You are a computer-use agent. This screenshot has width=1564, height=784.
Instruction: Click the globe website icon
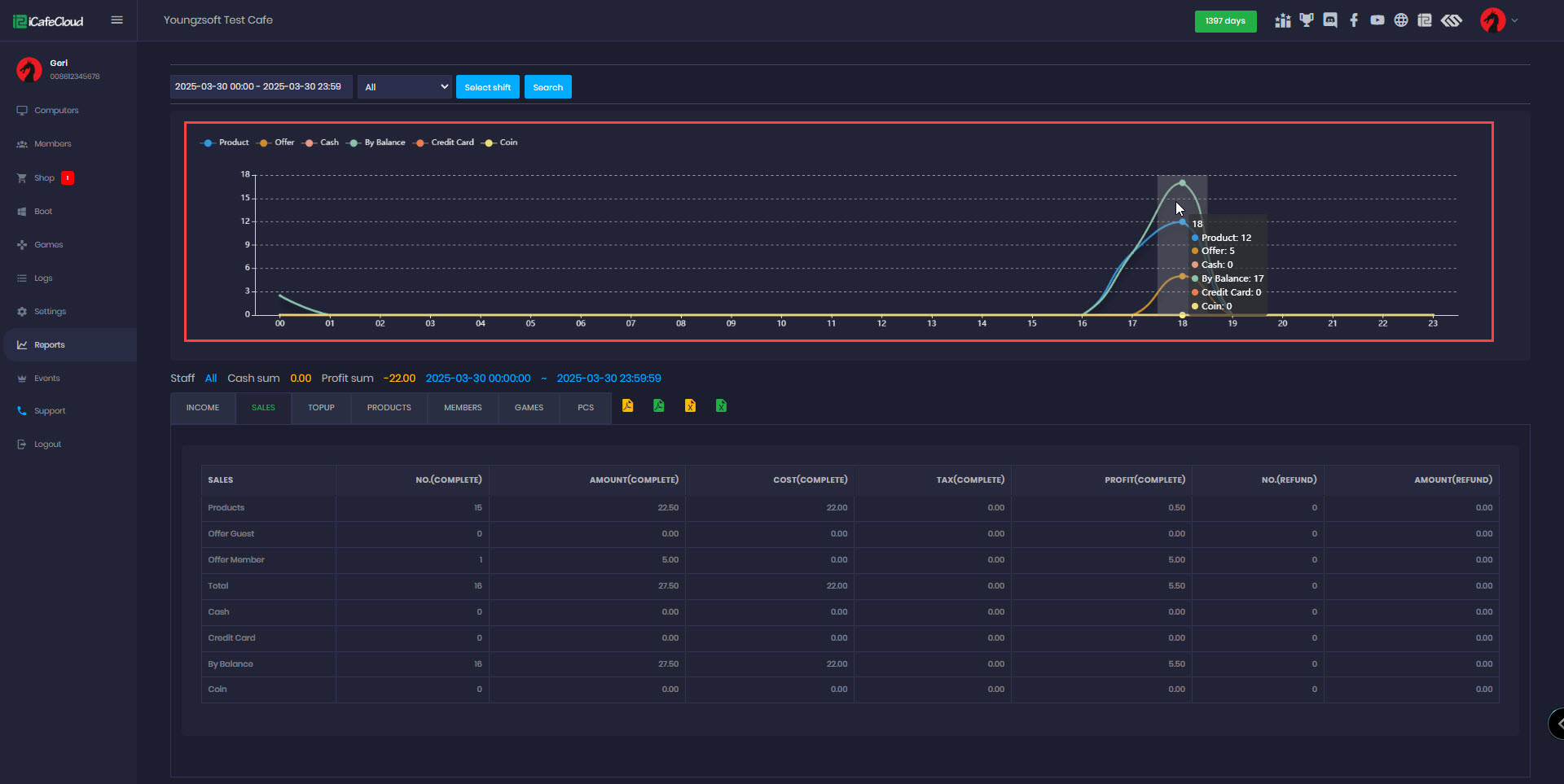coord(1401,20)
